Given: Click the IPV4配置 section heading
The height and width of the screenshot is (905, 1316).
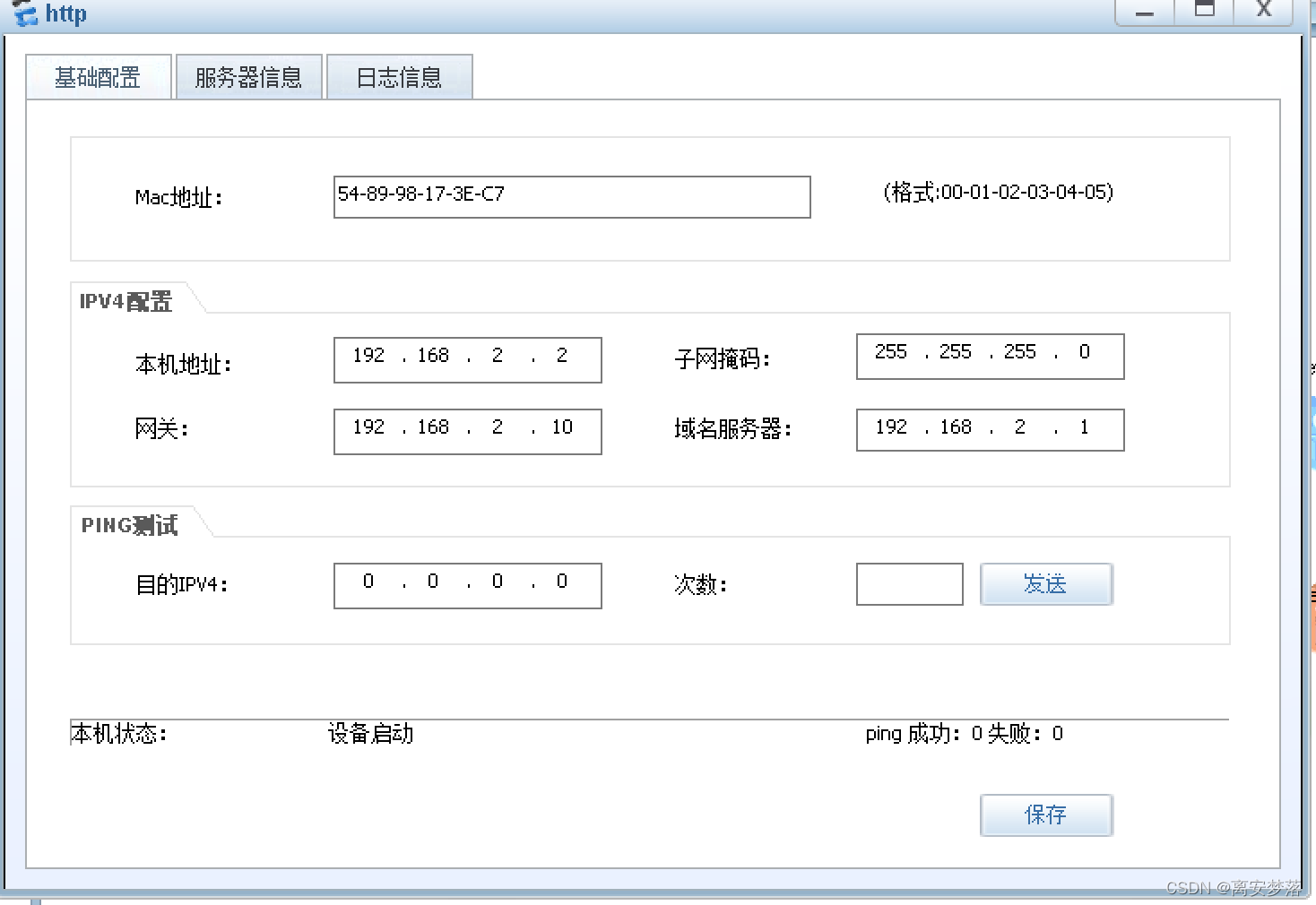Looking at the screenshot, I should coord(126,302).
